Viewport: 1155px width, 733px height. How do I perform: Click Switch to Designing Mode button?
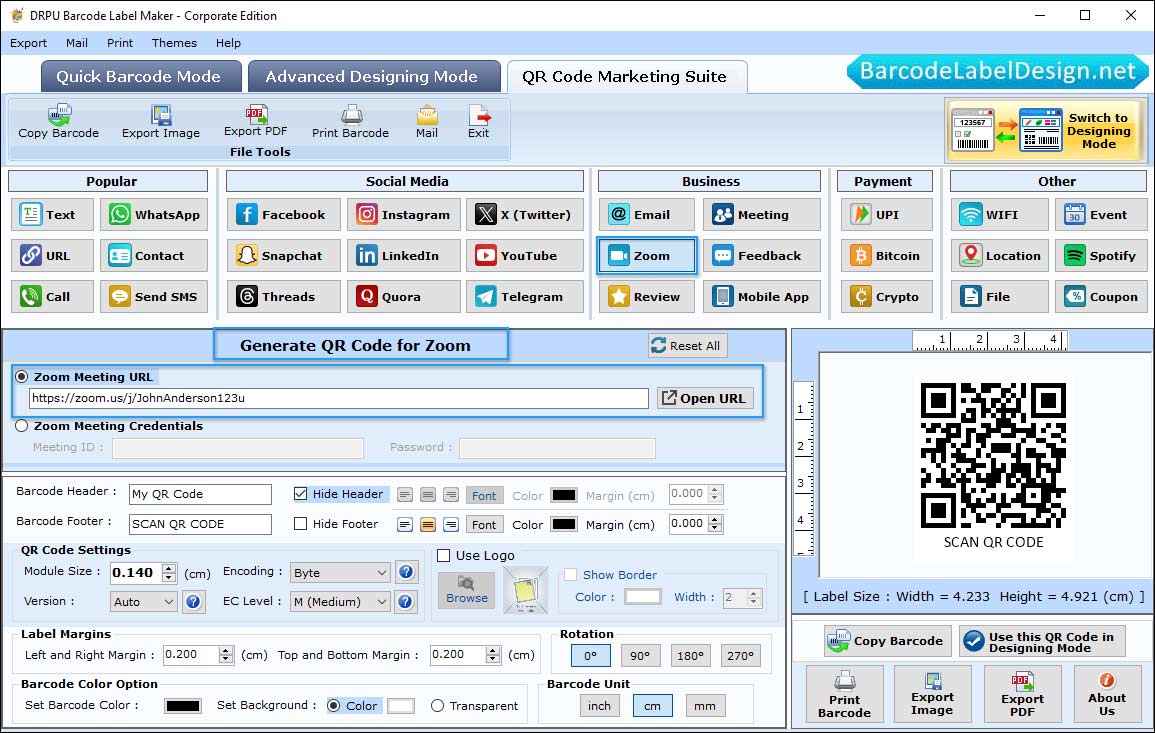[x=1043, y=131]
